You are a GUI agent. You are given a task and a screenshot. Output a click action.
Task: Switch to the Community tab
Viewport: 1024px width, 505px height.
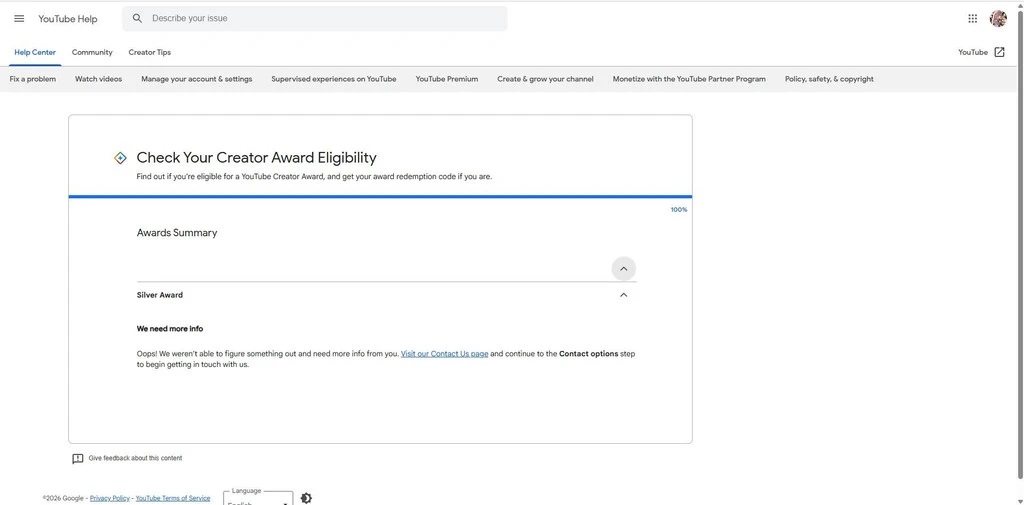click(92, 52)
